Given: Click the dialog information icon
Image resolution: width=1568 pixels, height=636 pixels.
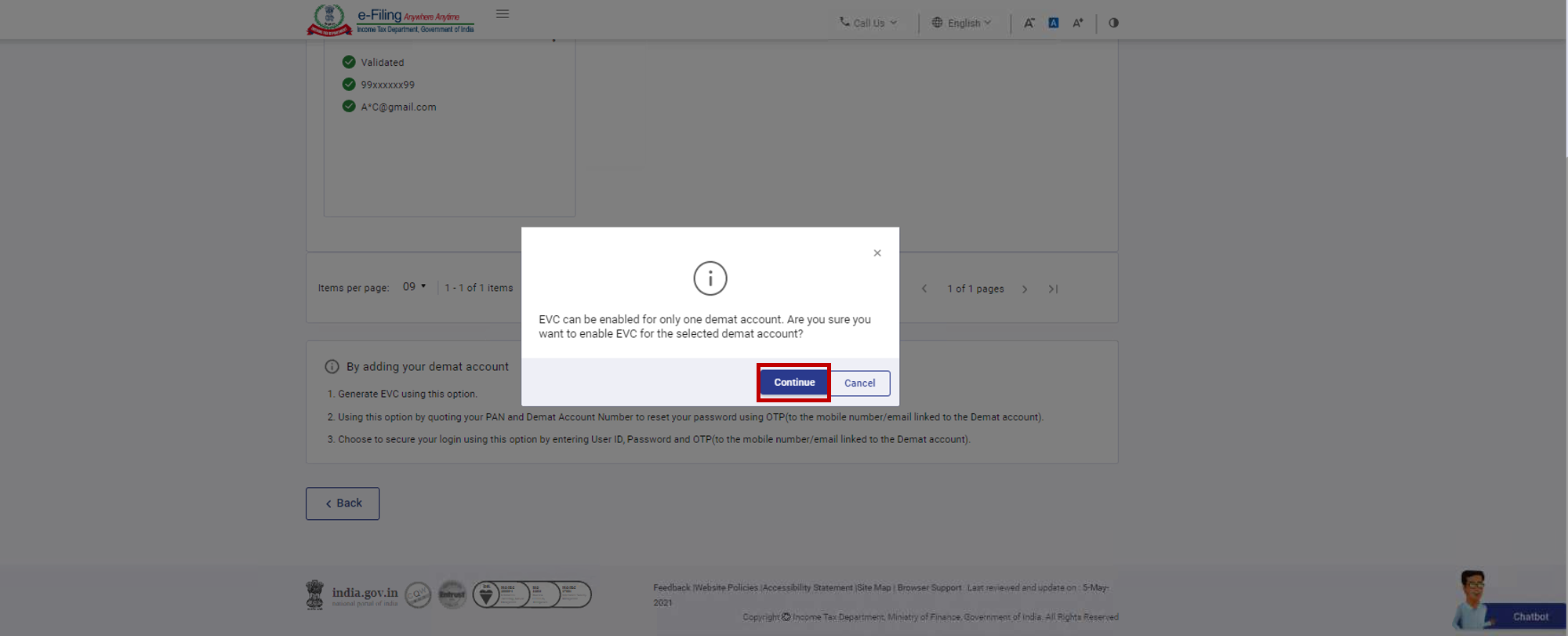Looking at the screenshot, I should (x=710, y=278).
